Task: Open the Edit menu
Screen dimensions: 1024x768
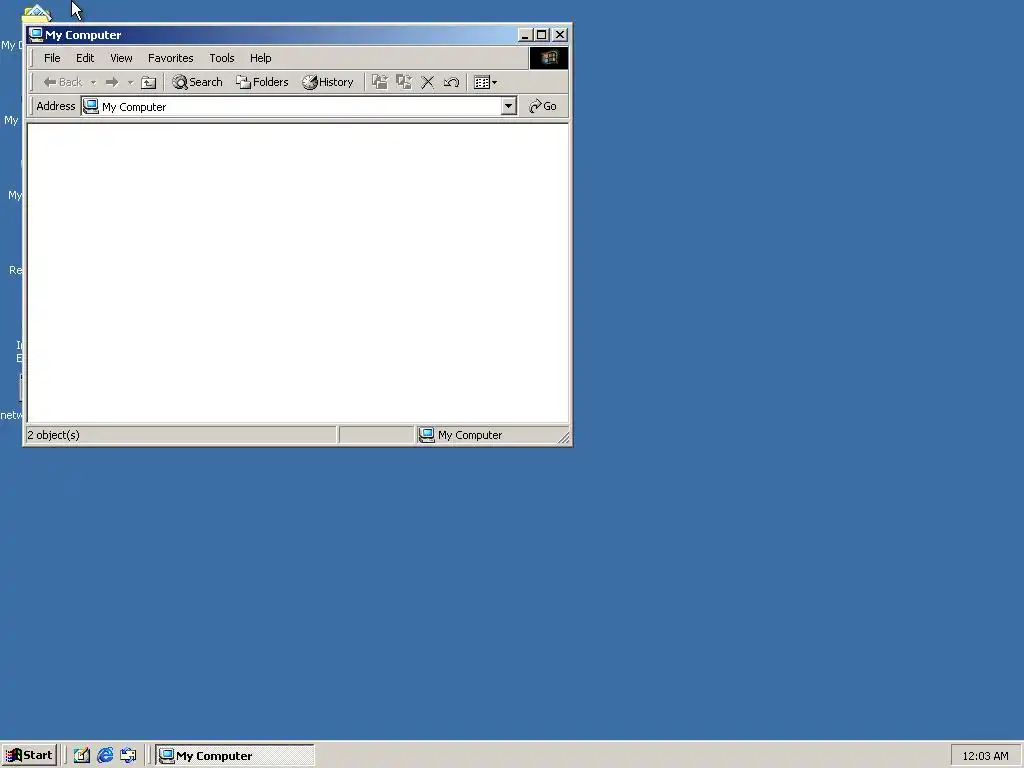Action: [x=85, y=58]
